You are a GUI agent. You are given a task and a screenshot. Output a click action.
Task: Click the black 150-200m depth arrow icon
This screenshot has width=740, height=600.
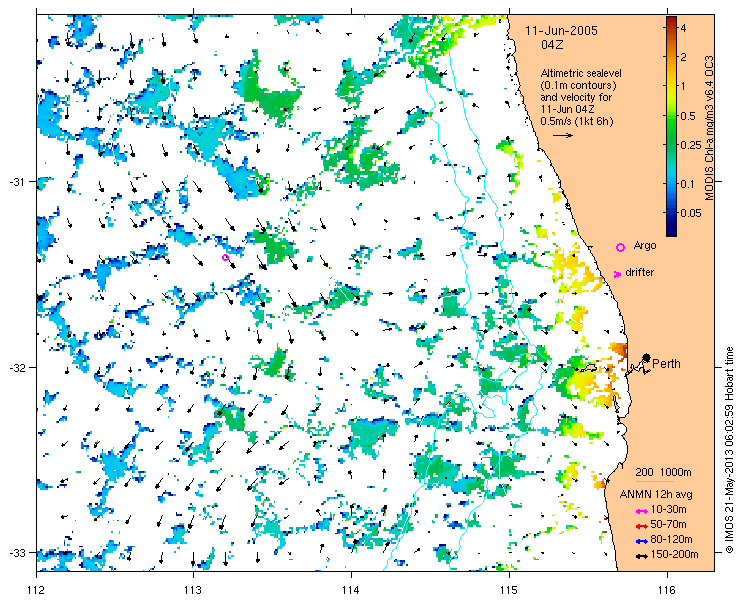pyautogui.click(x=641, y=556)
